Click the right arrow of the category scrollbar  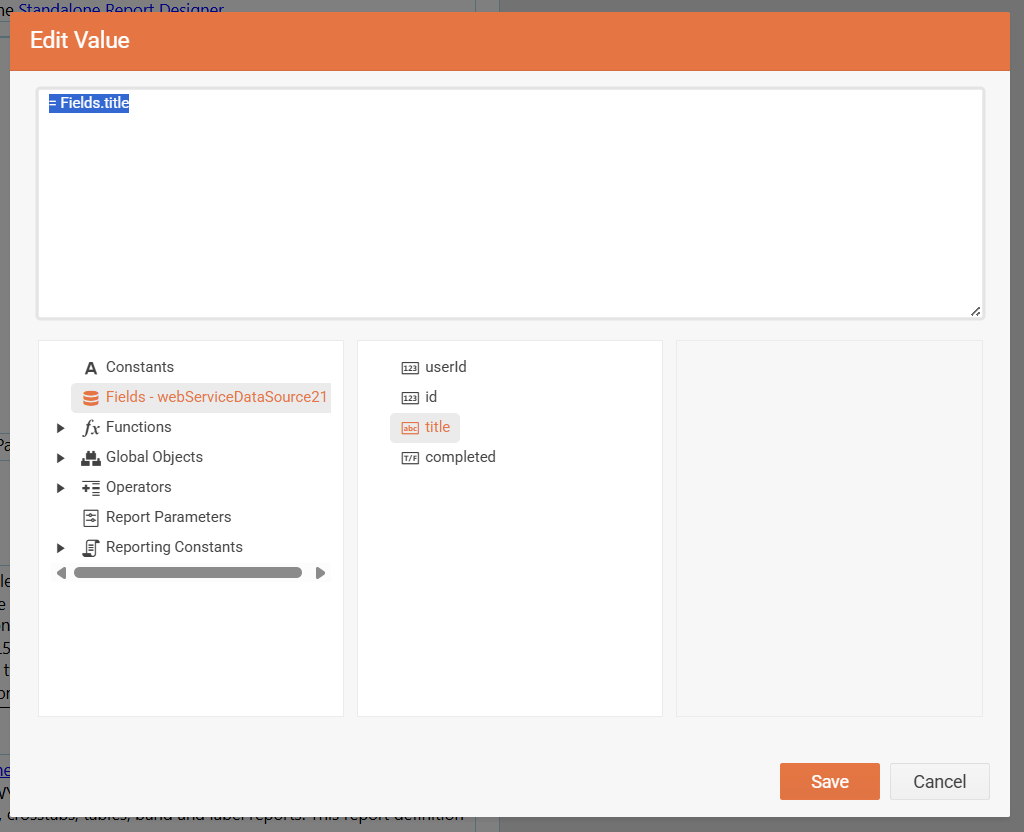[320, 572]
